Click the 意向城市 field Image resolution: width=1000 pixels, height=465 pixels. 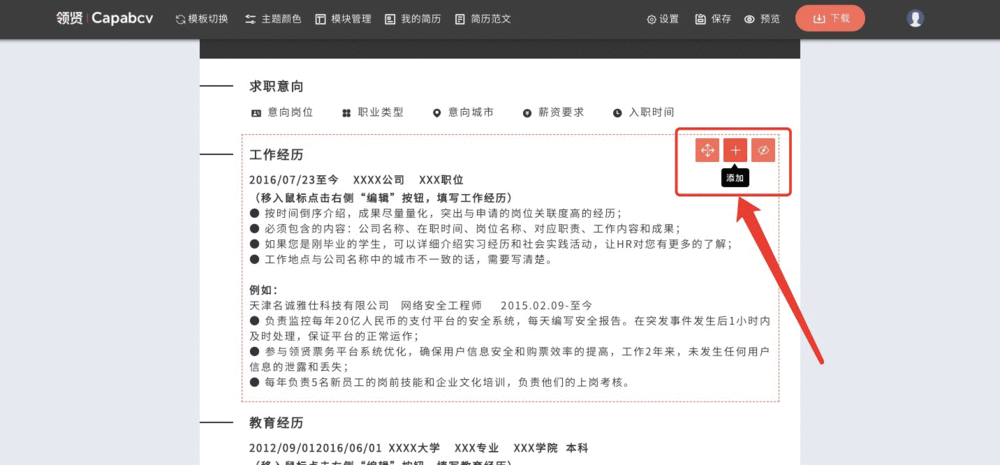[x=463, y=112]
